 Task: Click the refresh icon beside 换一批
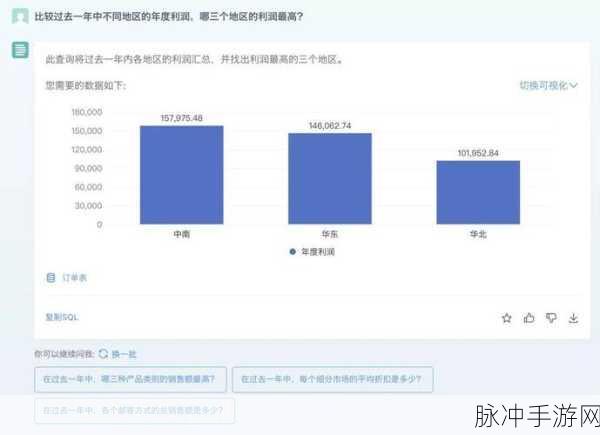(103, 354)
